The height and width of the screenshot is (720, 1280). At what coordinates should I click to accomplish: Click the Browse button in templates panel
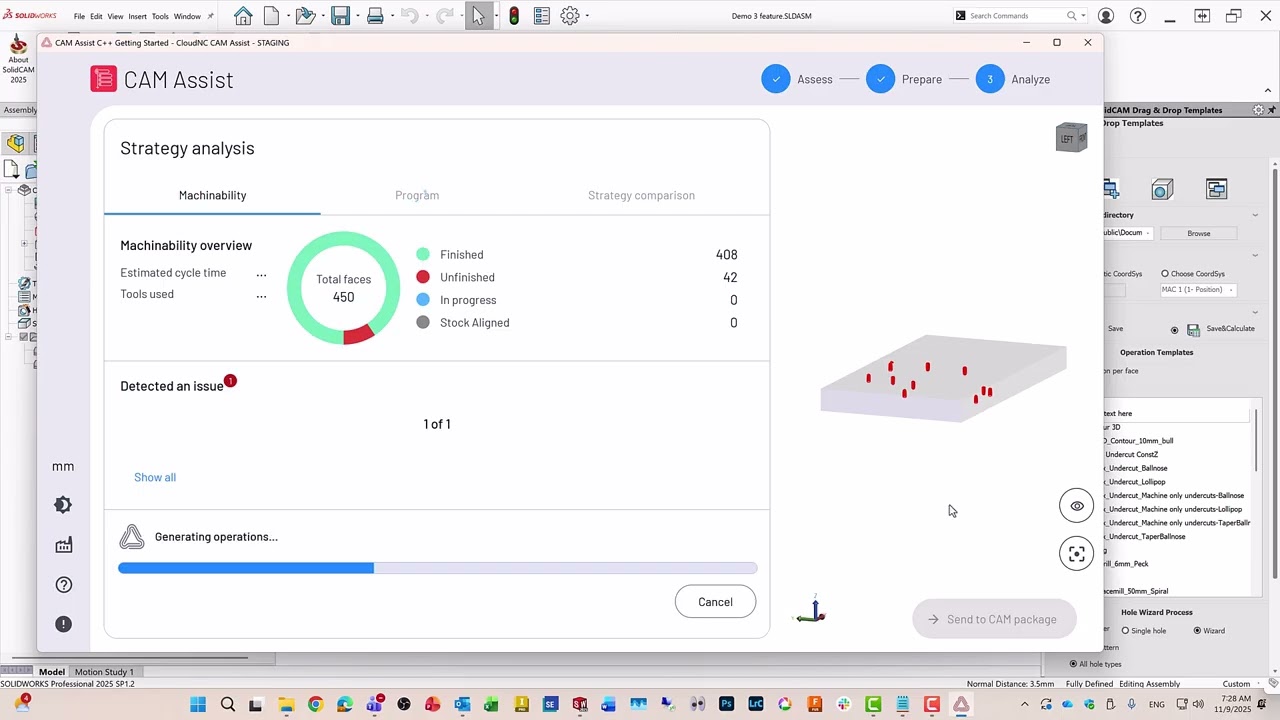click(x=1199, y=233)
